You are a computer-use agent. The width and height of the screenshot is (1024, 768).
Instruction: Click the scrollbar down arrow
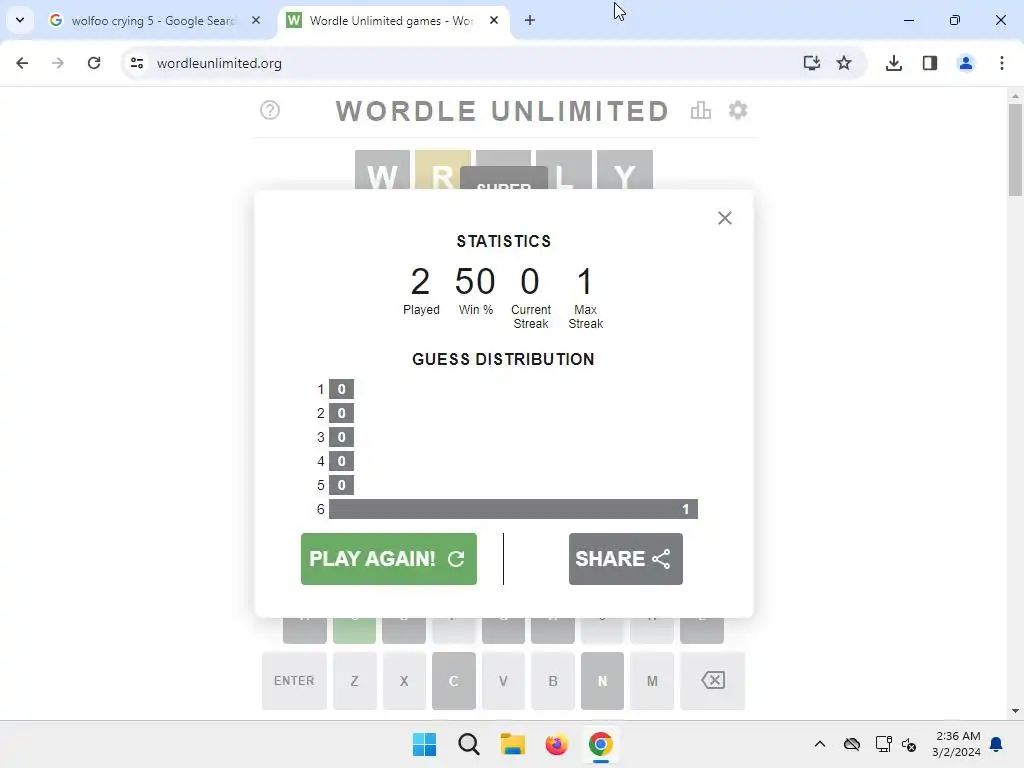pyautogui.click(x=1015, y=711)
